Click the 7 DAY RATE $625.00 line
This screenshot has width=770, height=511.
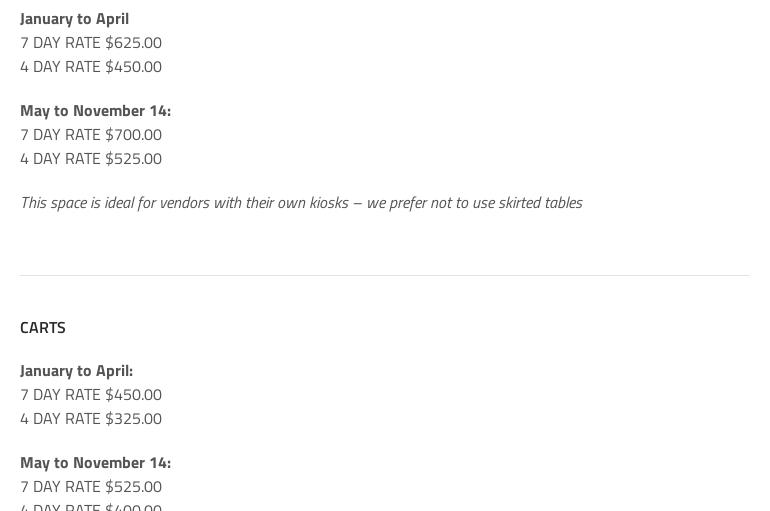pyautogui.click(x=91, y=43)
